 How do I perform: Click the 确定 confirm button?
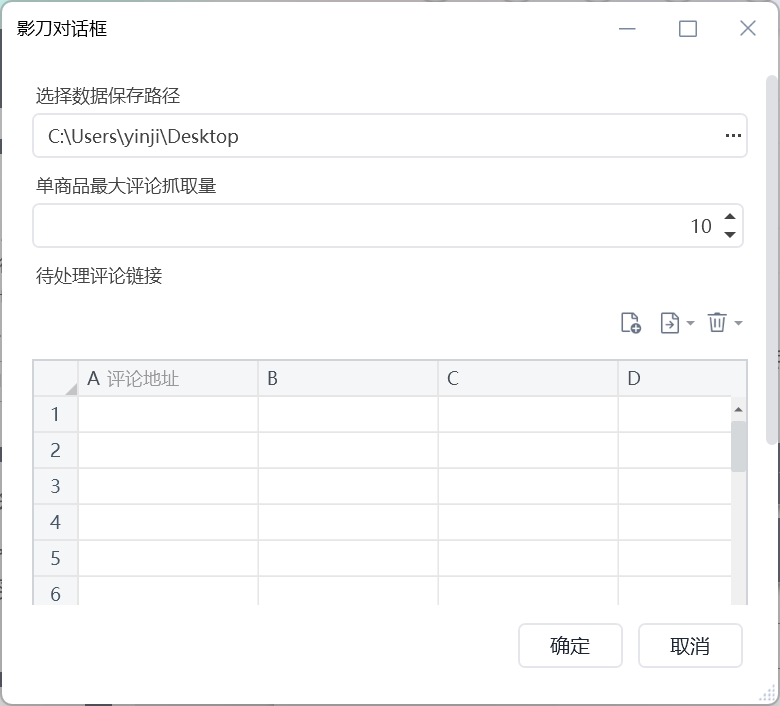click(x=570, y=645)
